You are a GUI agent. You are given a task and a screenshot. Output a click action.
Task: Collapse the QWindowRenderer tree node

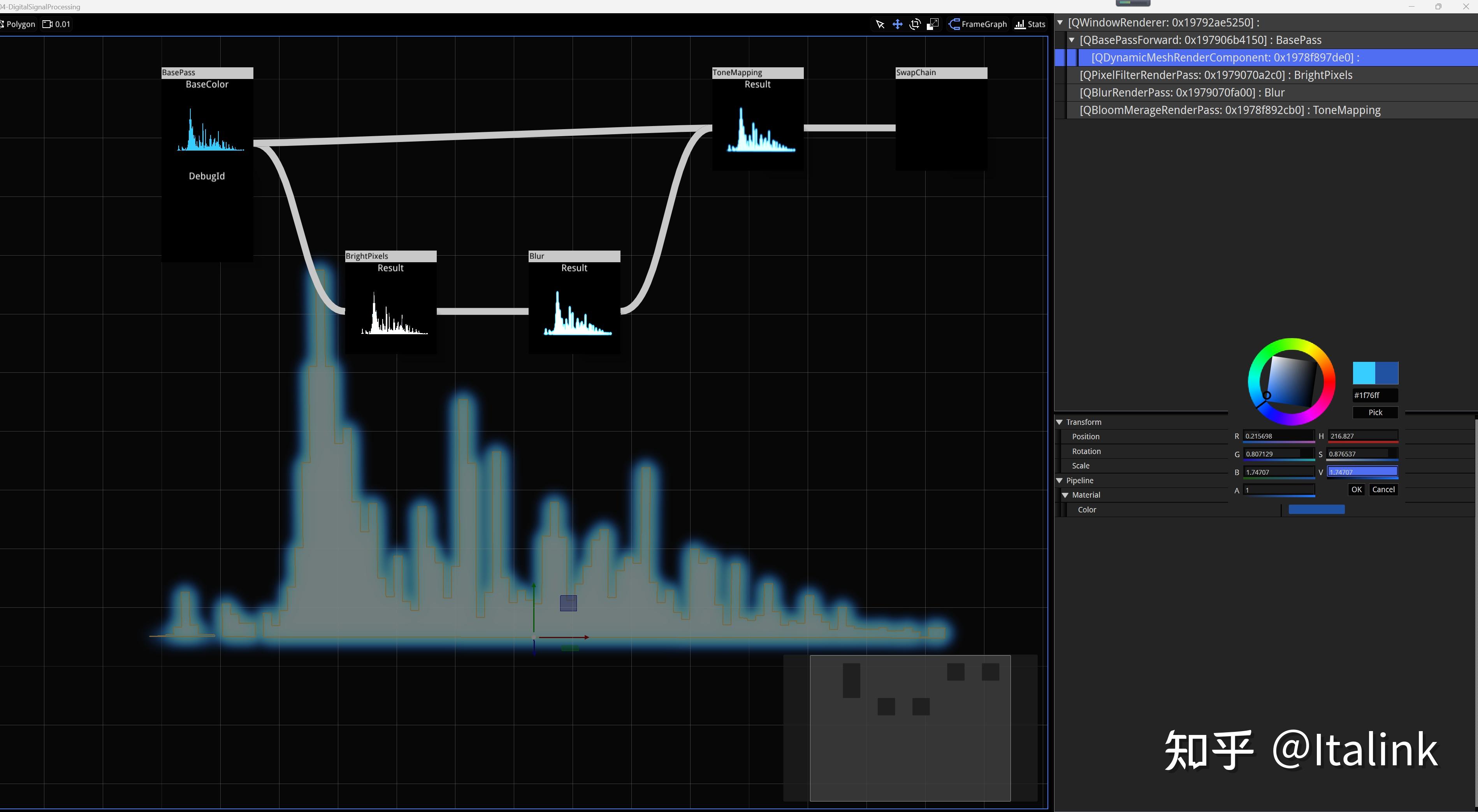pos(1060,22)
